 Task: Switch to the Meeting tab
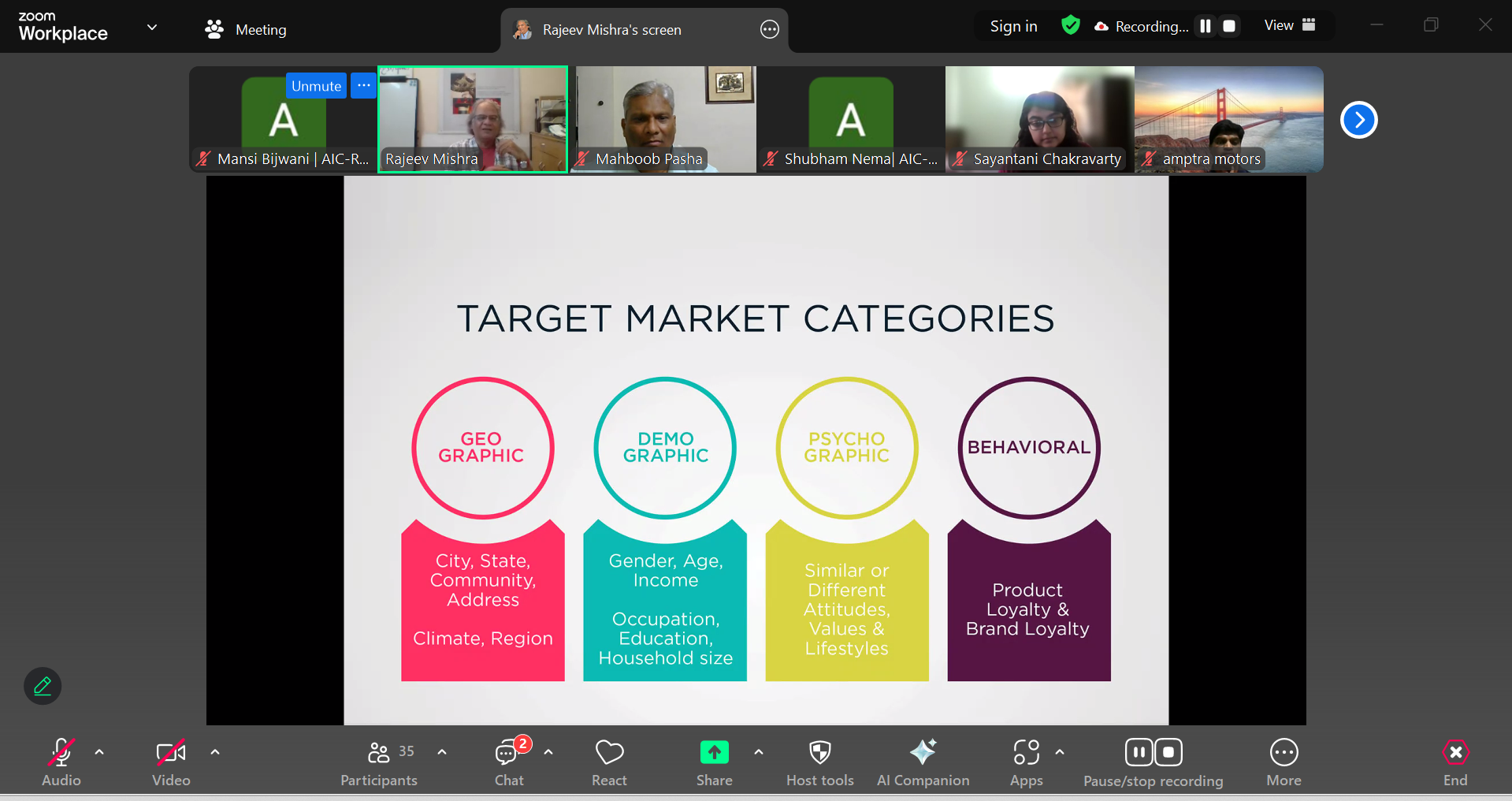tap(246, 29)
